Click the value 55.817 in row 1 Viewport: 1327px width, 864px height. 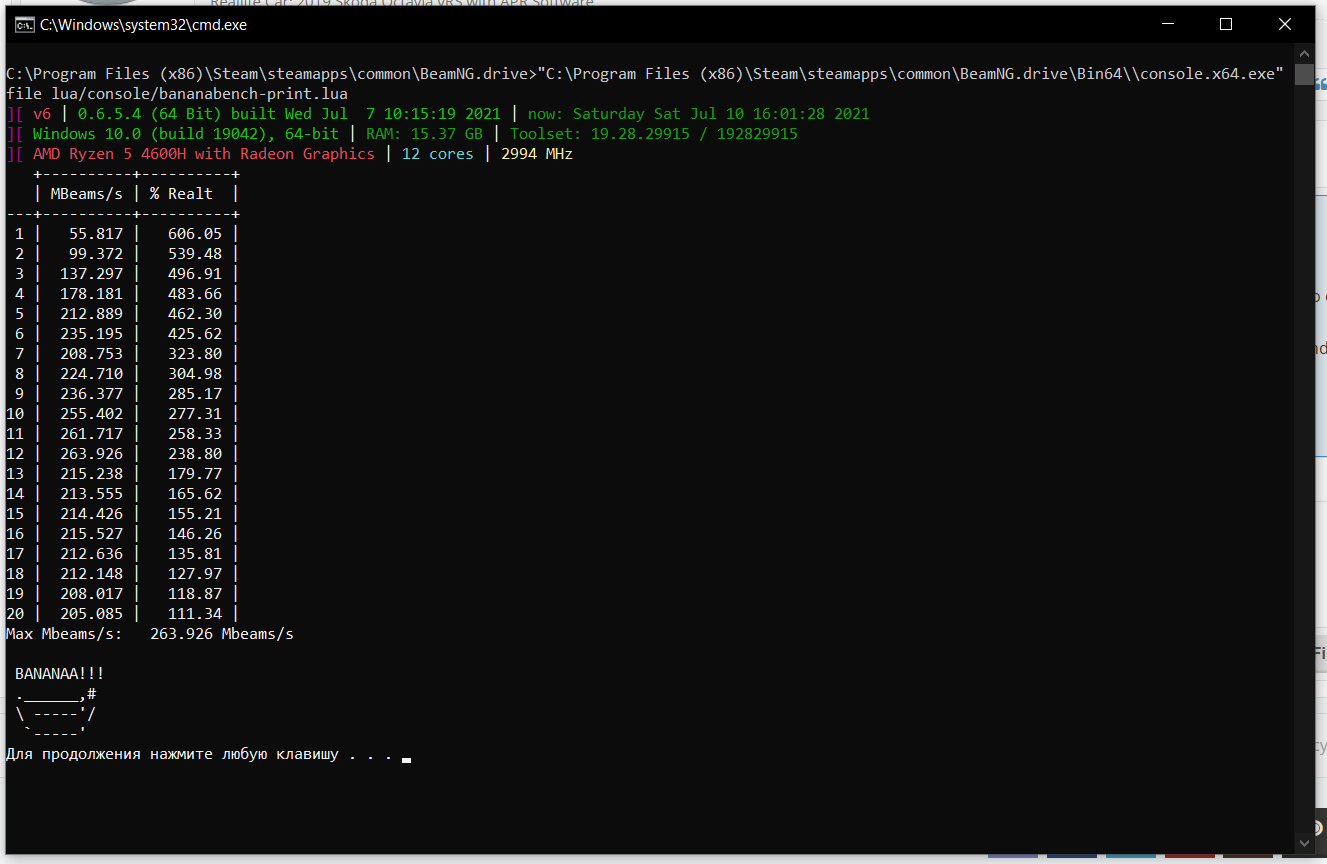pos(96,234)
